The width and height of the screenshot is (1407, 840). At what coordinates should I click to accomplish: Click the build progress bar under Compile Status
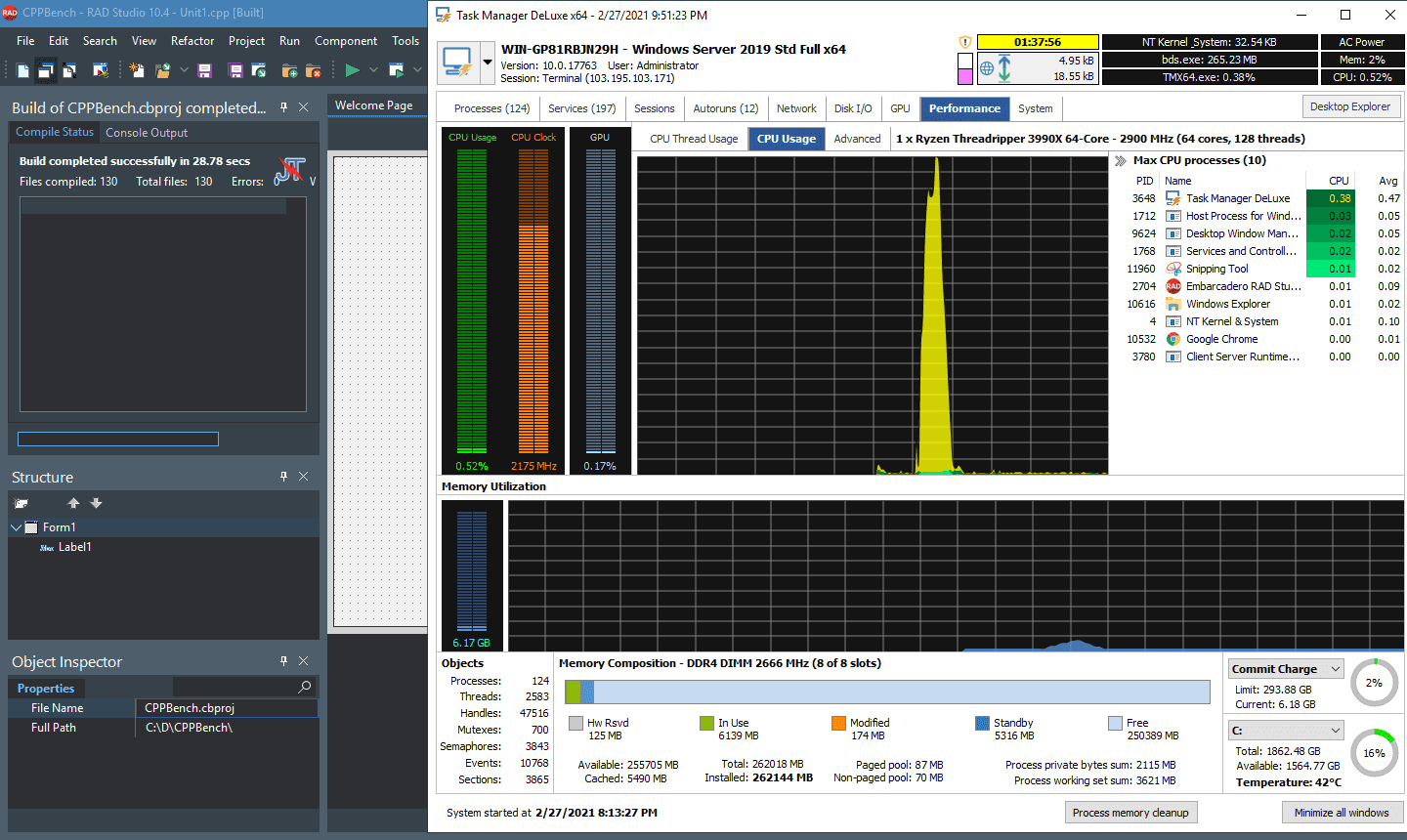pos(118,440)
